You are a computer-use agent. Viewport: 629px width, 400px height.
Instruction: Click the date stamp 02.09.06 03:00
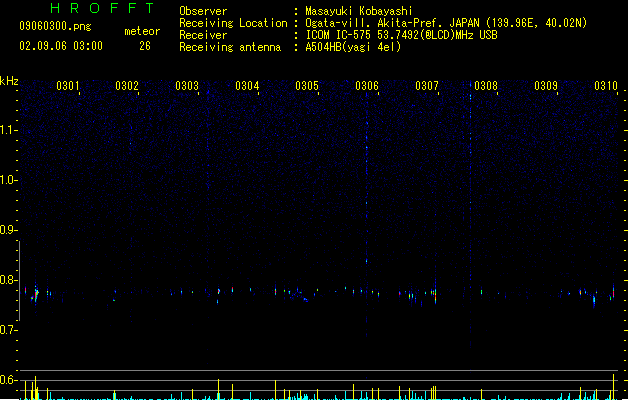click(x=61, y=46)
